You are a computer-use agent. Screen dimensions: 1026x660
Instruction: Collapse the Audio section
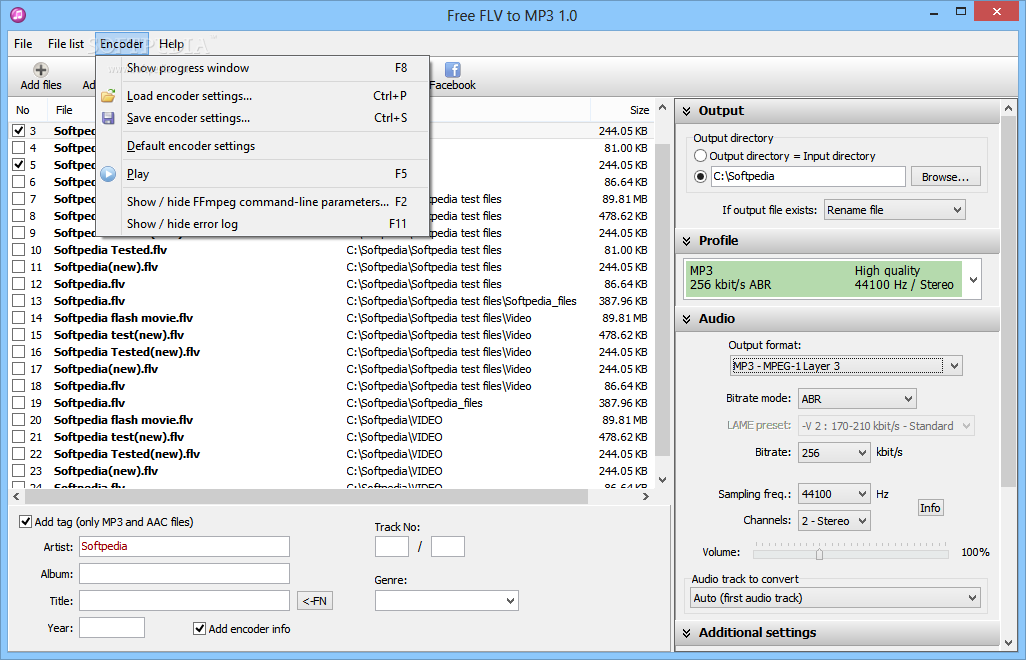coord(686,319)
